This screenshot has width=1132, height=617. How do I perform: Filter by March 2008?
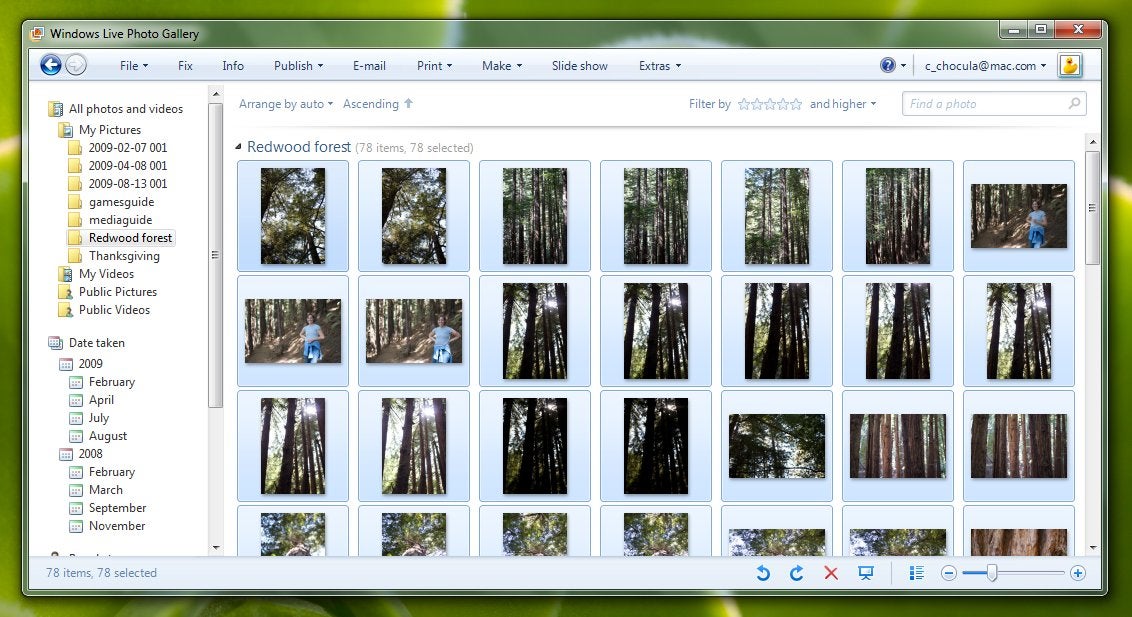(x=105, y=490)
